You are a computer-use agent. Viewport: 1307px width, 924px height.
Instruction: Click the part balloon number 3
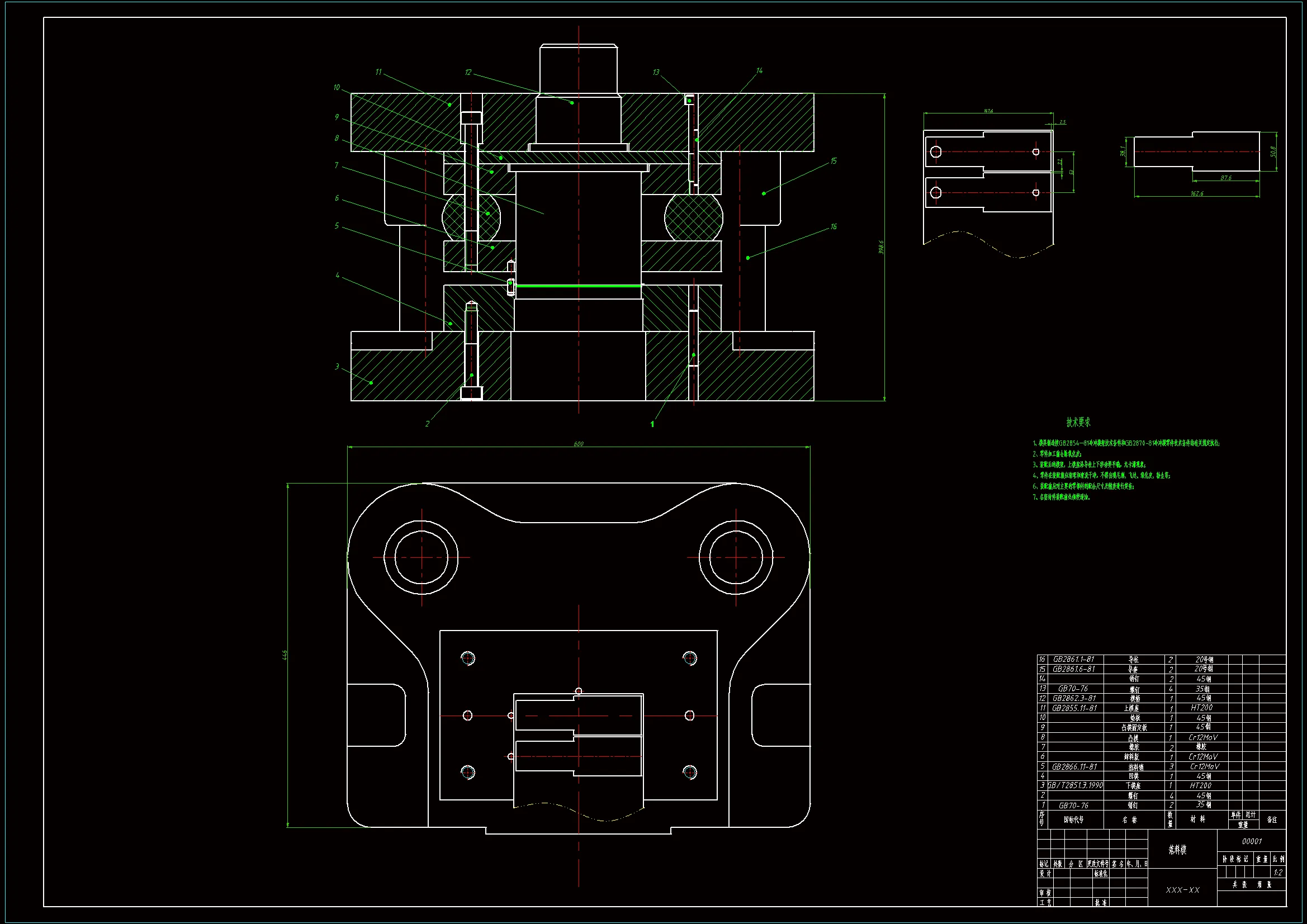(x=337, y=367)
